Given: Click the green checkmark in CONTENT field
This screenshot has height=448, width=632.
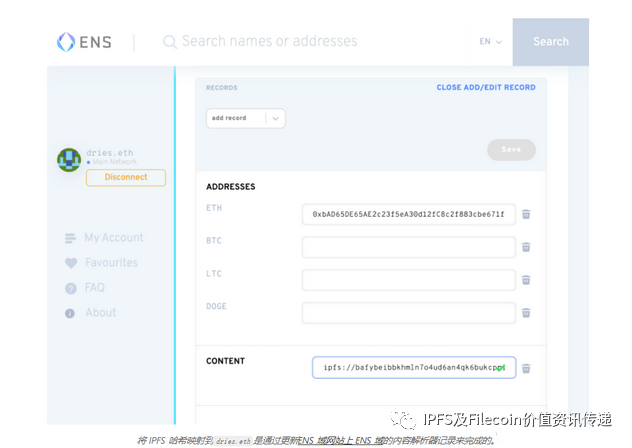Looking at the screenshot, I should [500, 368].
